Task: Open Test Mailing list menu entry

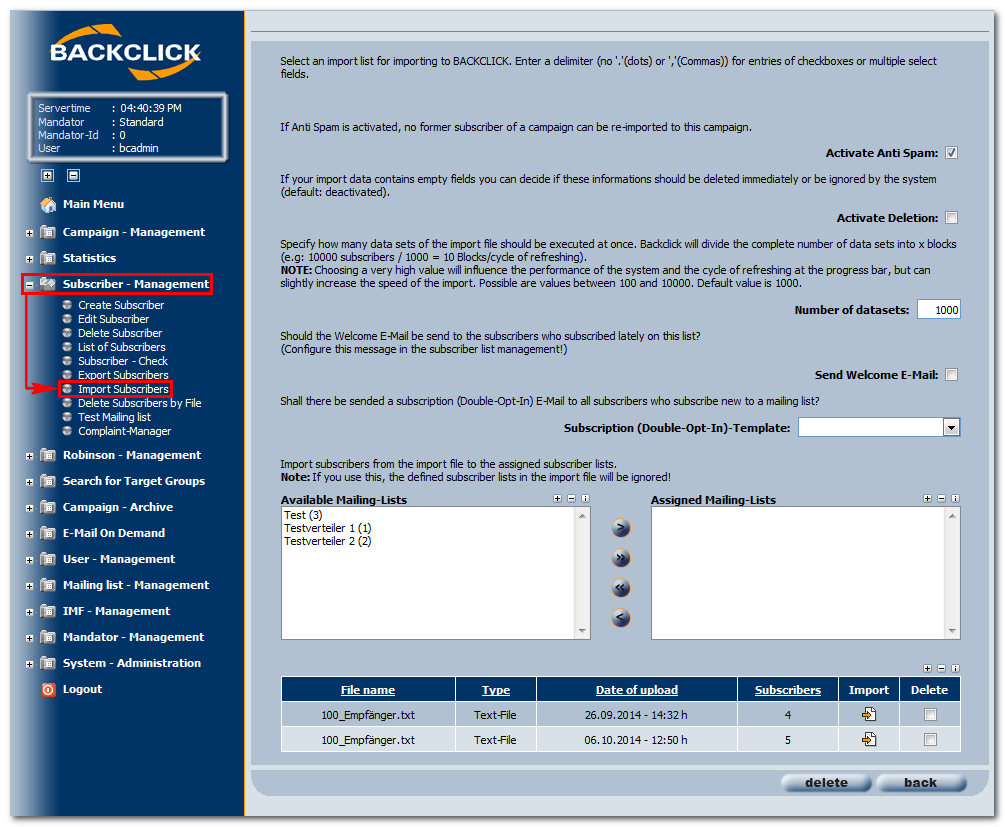Action: tap(114, 417)
